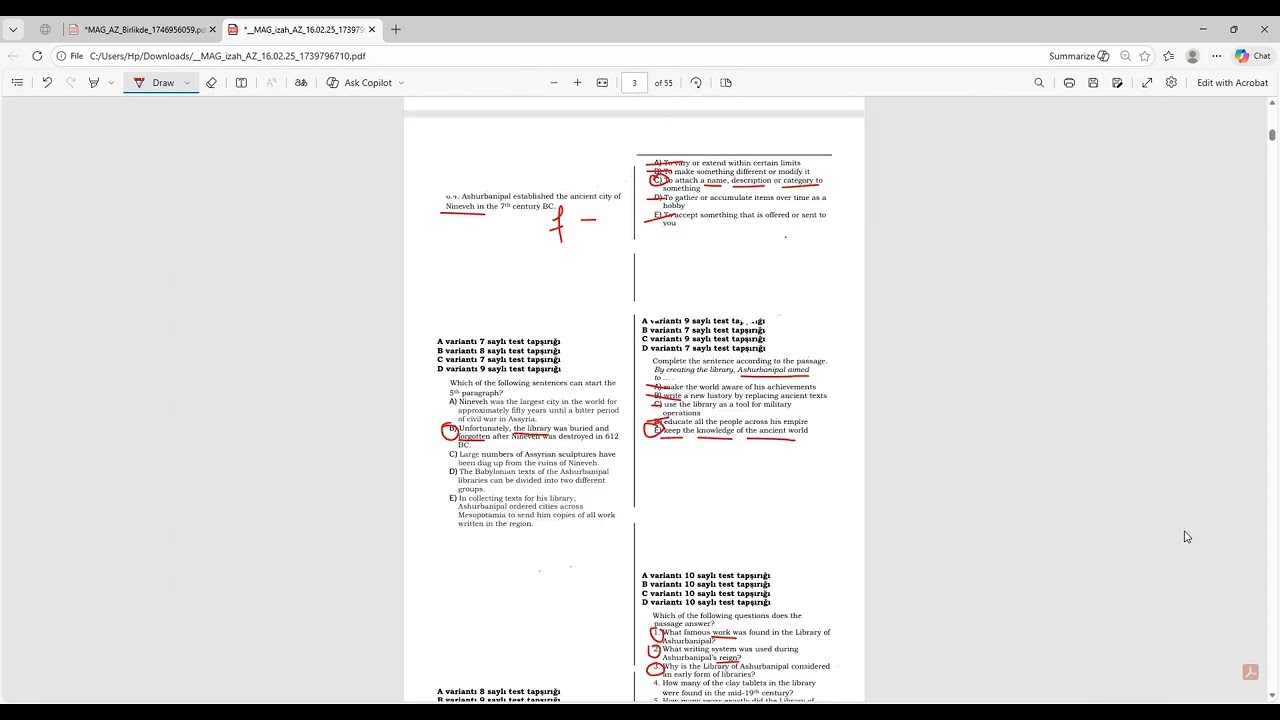
Task: Click text 'Which of the following sentences can start'
Action: (x=533, y=383)
